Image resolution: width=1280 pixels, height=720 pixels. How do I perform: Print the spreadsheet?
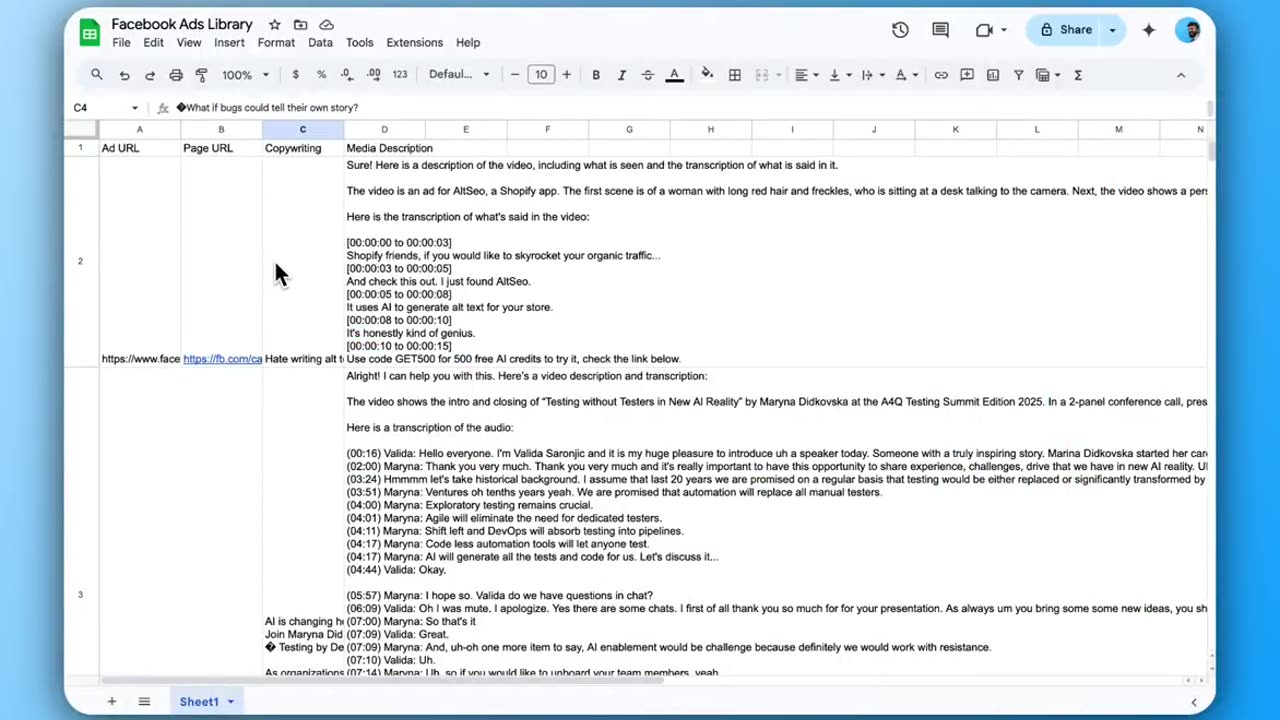176,75
